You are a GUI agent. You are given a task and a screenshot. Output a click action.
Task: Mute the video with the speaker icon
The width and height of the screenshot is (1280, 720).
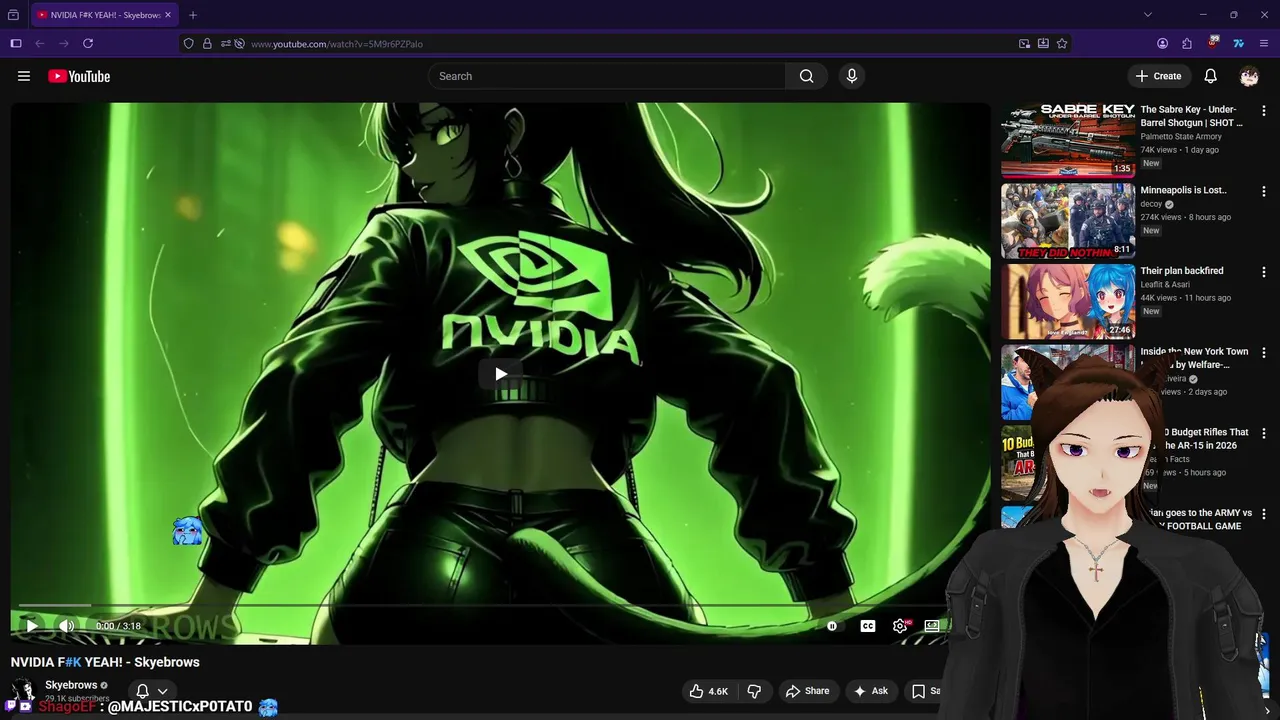click(67, 626)
